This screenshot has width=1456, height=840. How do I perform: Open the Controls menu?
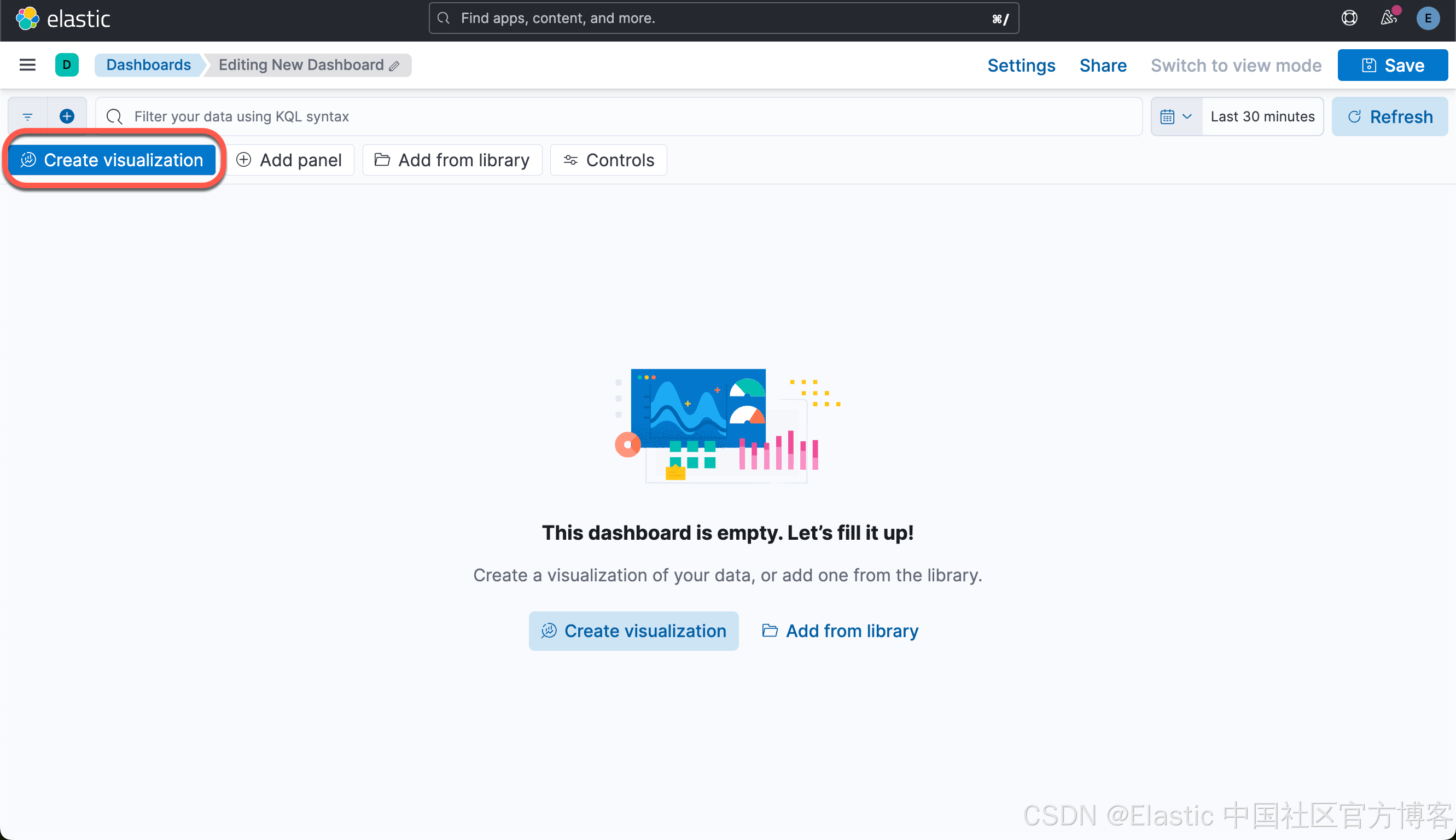609,160
